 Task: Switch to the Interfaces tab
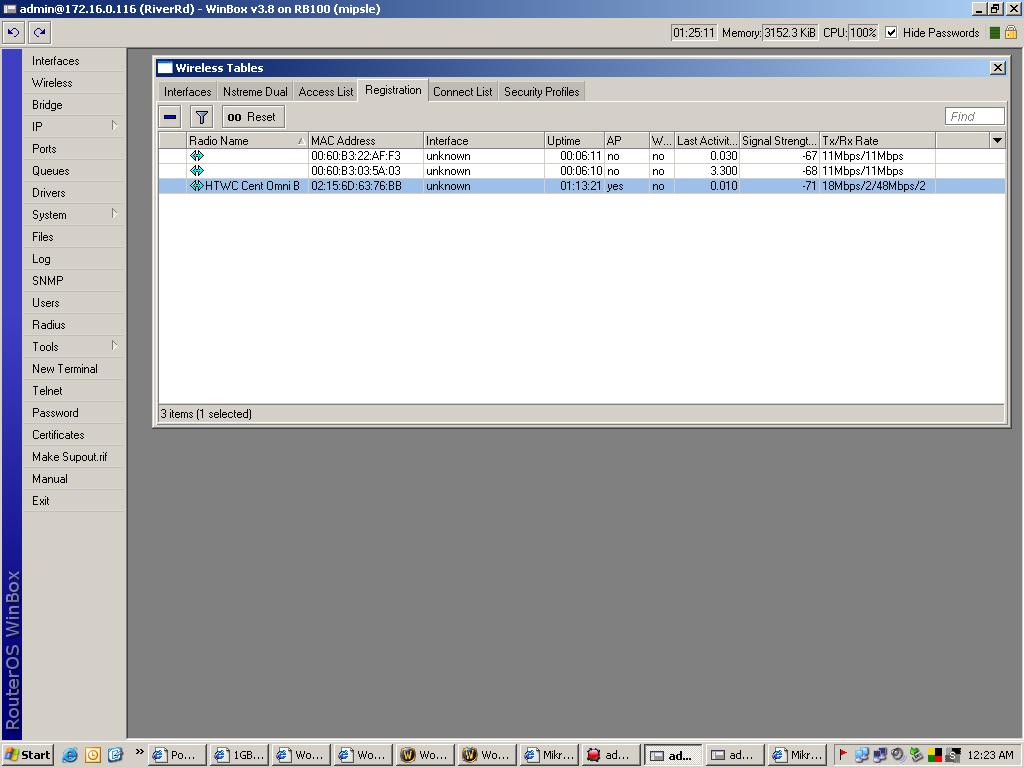click(187, 91)
